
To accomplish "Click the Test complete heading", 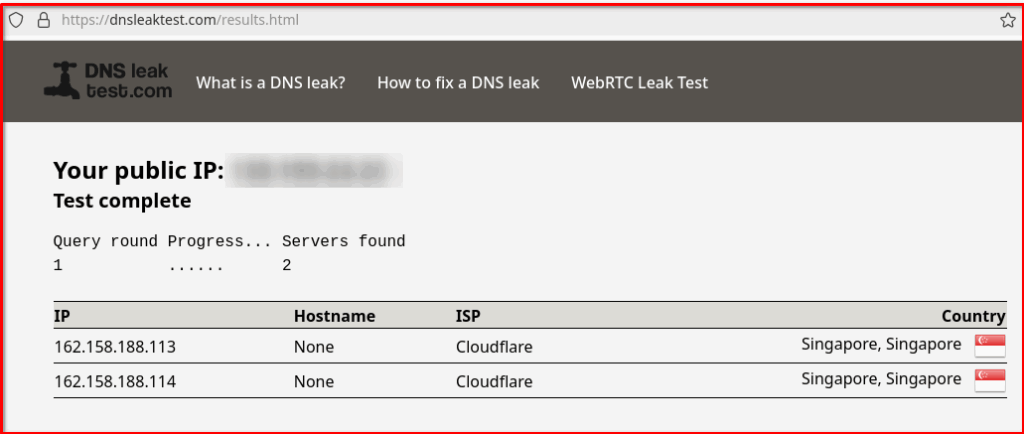I will [x=122, y=201].
